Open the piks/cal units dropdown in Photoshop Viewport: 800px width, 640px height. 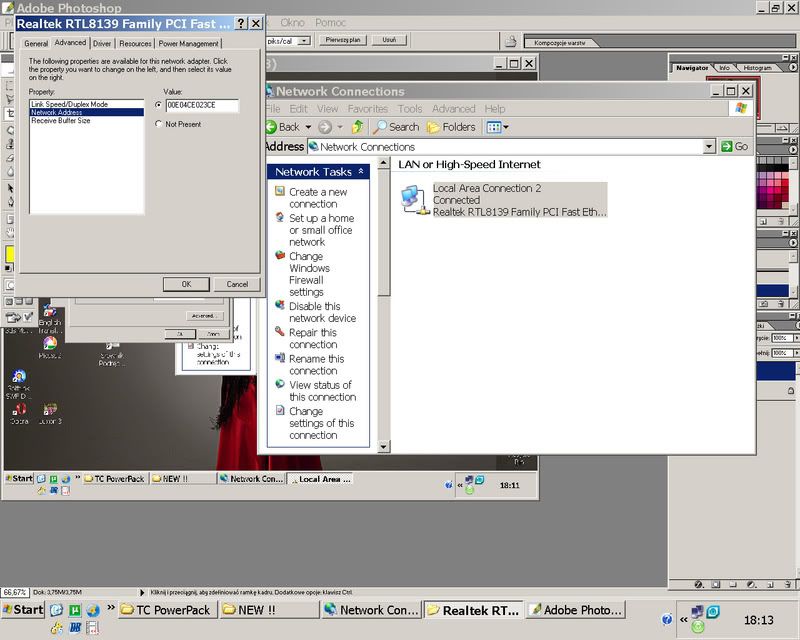[x=304, y=41]
